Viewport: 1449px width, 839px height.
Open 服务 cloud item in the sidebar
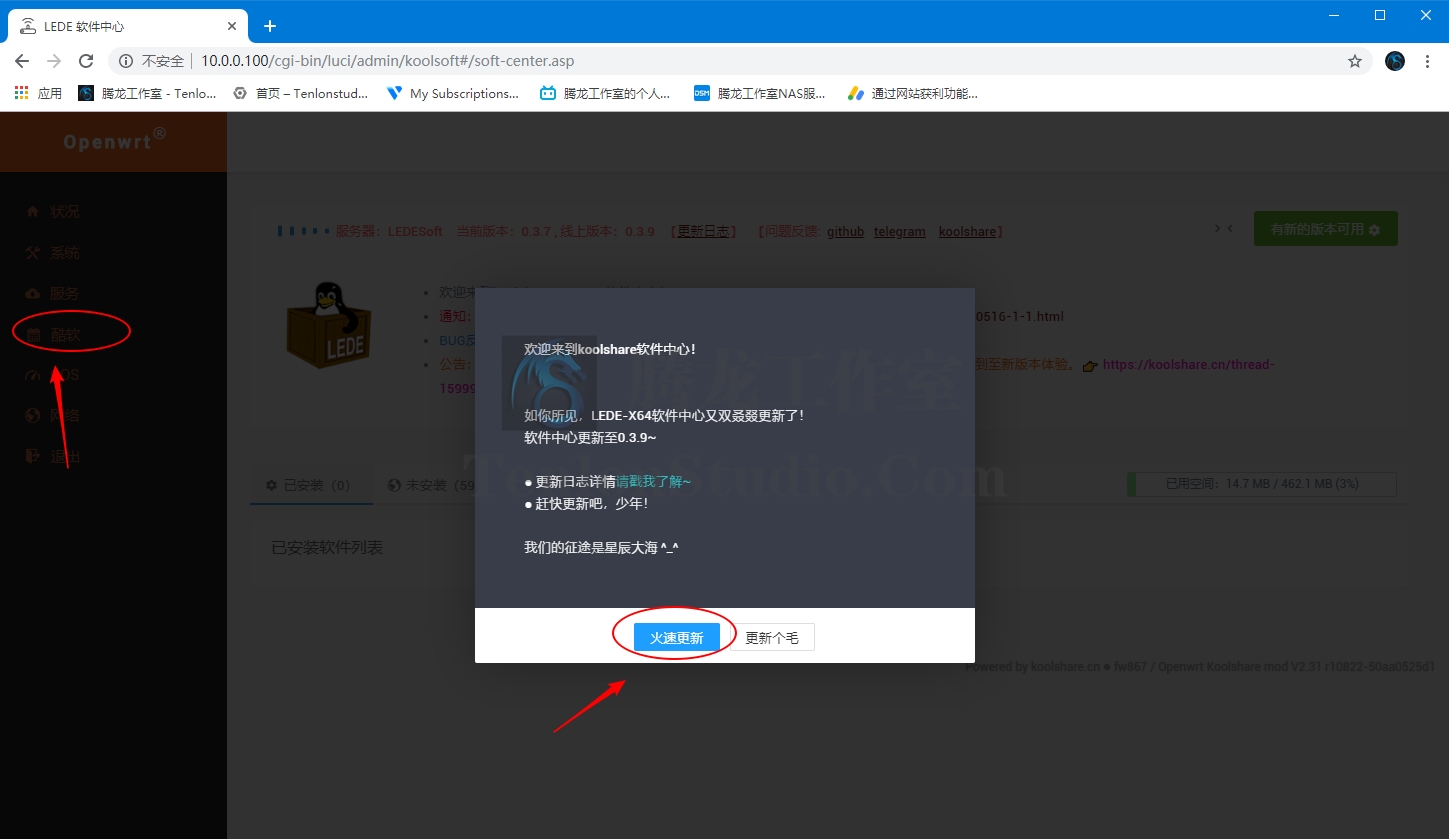(53, 294)
